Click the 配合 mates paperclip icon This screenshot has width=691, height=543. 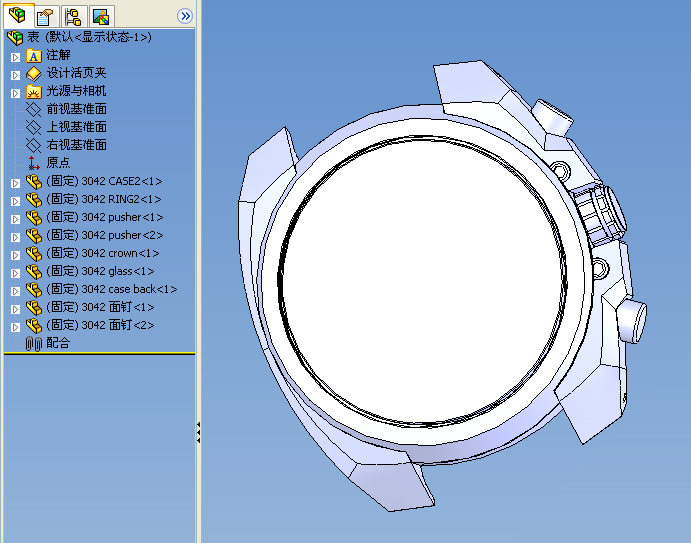coord(33,344)
